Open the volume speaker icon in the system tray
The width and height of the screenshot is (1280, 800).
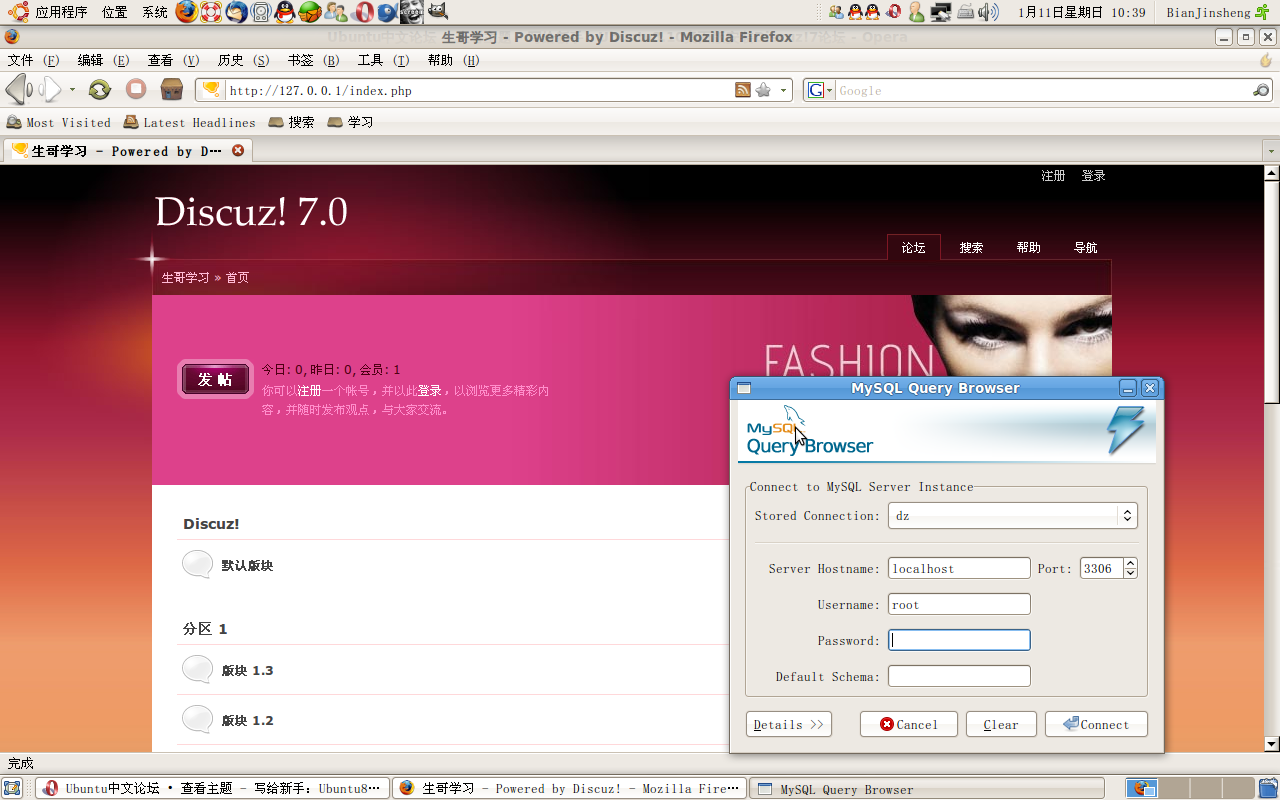(988, 12)
